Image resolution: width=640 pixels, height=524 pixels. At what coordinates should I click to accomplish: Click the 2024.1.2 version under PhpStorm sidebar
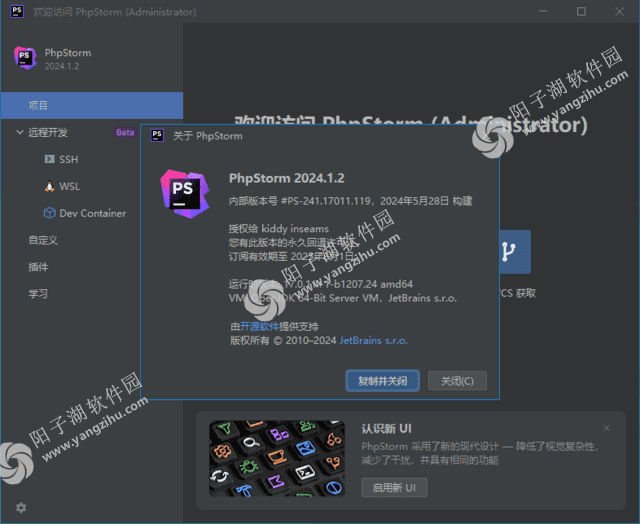coord(62,66)
